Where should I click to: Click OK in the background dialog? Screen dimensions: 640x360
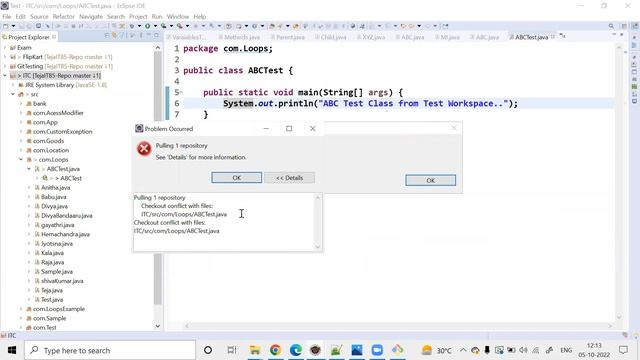click(431, 180)
